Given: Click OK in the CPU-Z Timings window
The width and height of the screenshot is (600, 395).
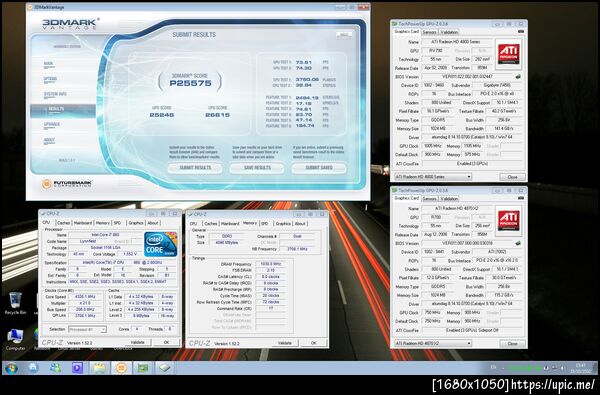Looking at the screenshot, I should click(x=313, y=343).
